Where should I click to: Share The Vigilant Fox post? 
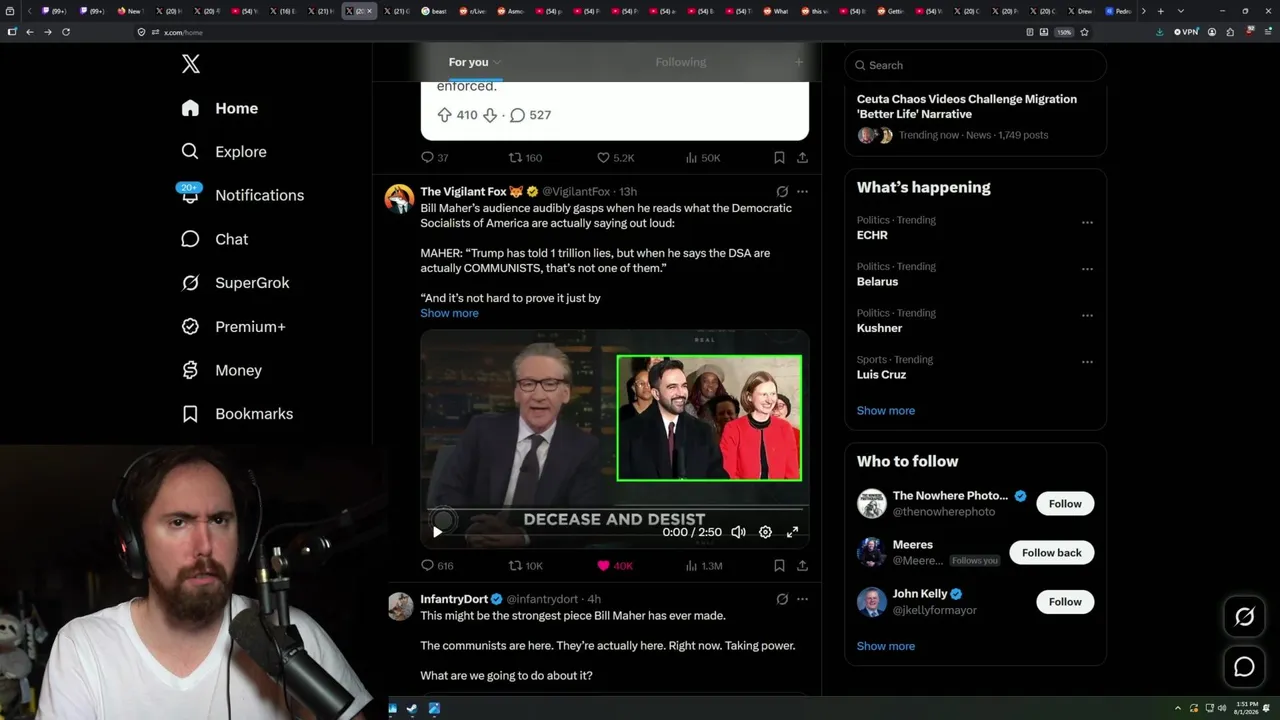click(802, 565)
